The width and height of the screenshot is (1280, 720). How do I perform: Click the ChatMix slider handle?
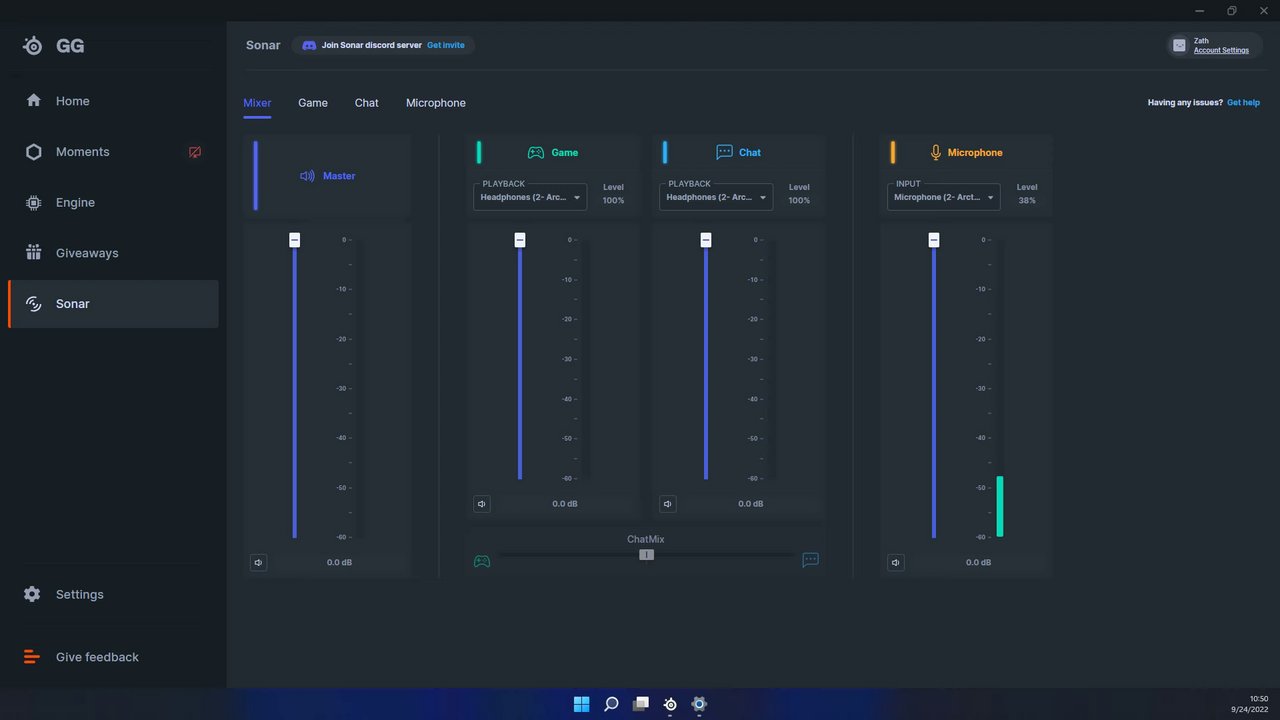click(x=647, y=555)
